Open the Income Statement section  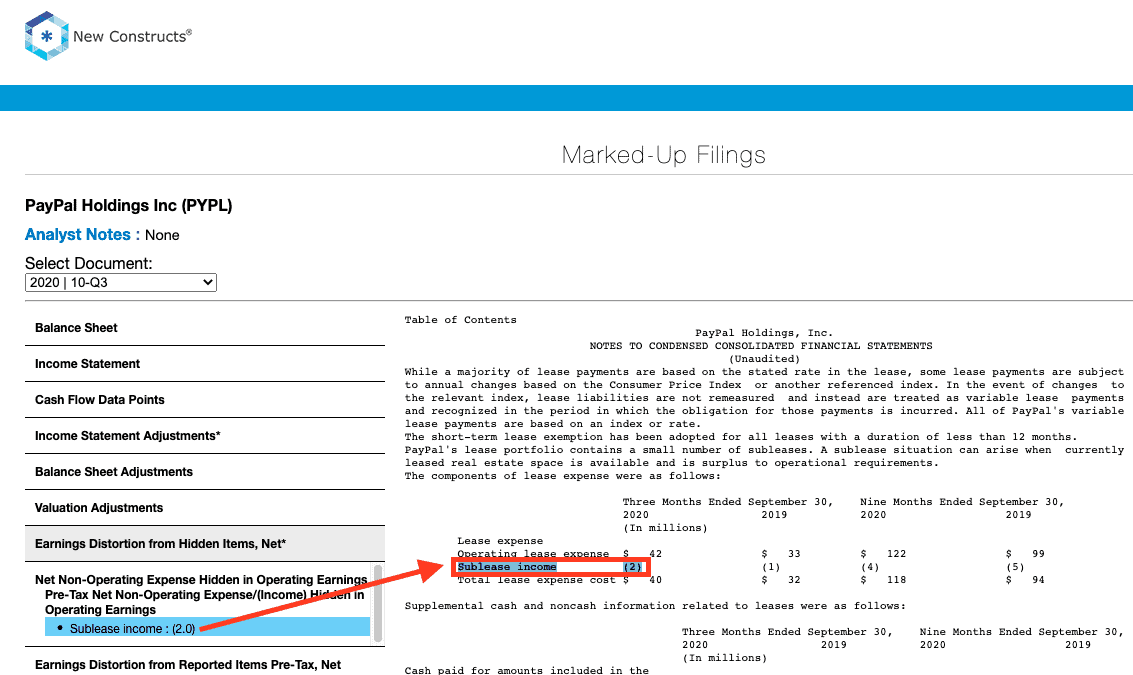[x=205, y=364]
